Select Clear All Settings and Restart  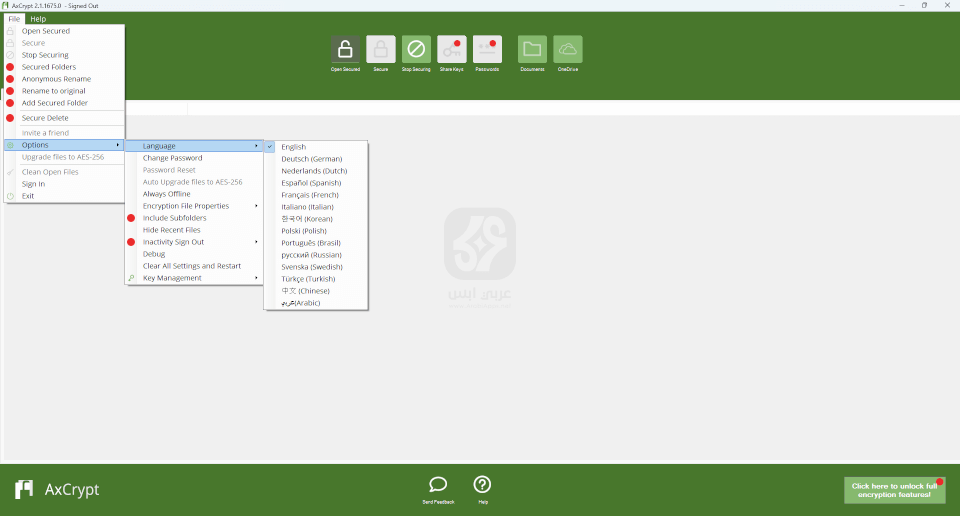(x=191, y=266)
